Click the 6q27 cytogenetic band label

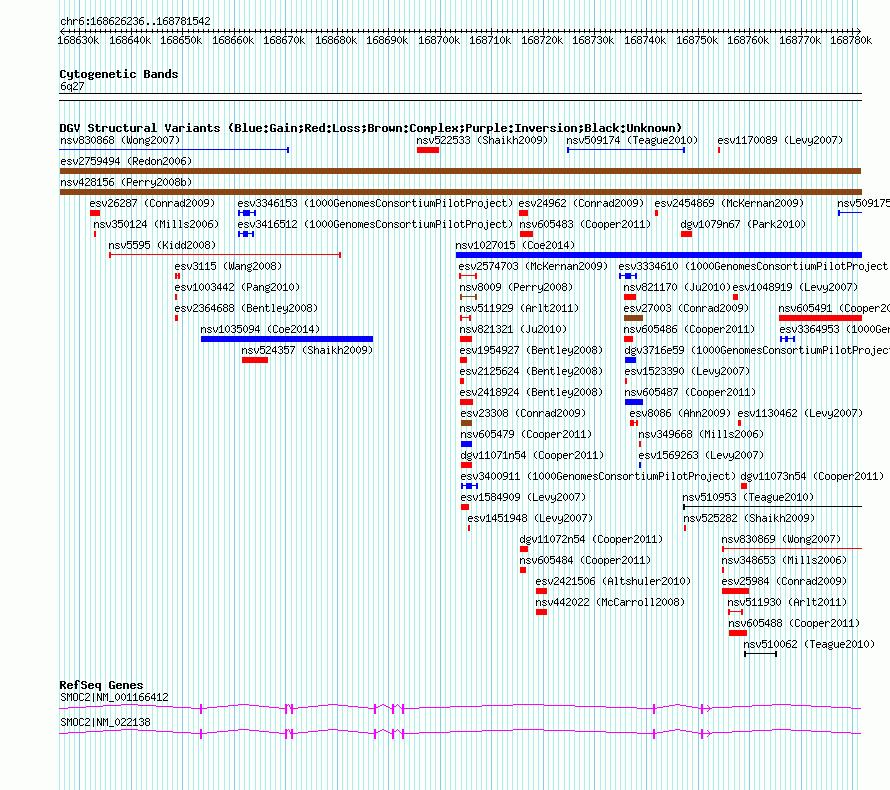tap(72, 86)
